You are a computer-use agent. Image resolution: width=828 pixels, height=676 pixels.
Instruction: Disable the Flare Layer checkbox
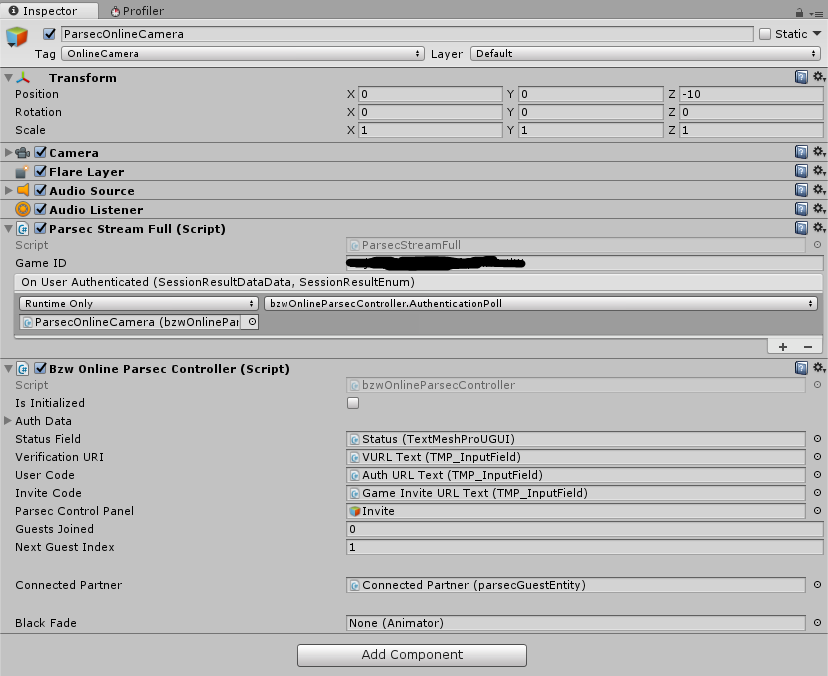pyautogui.click(x=41, y=171)
